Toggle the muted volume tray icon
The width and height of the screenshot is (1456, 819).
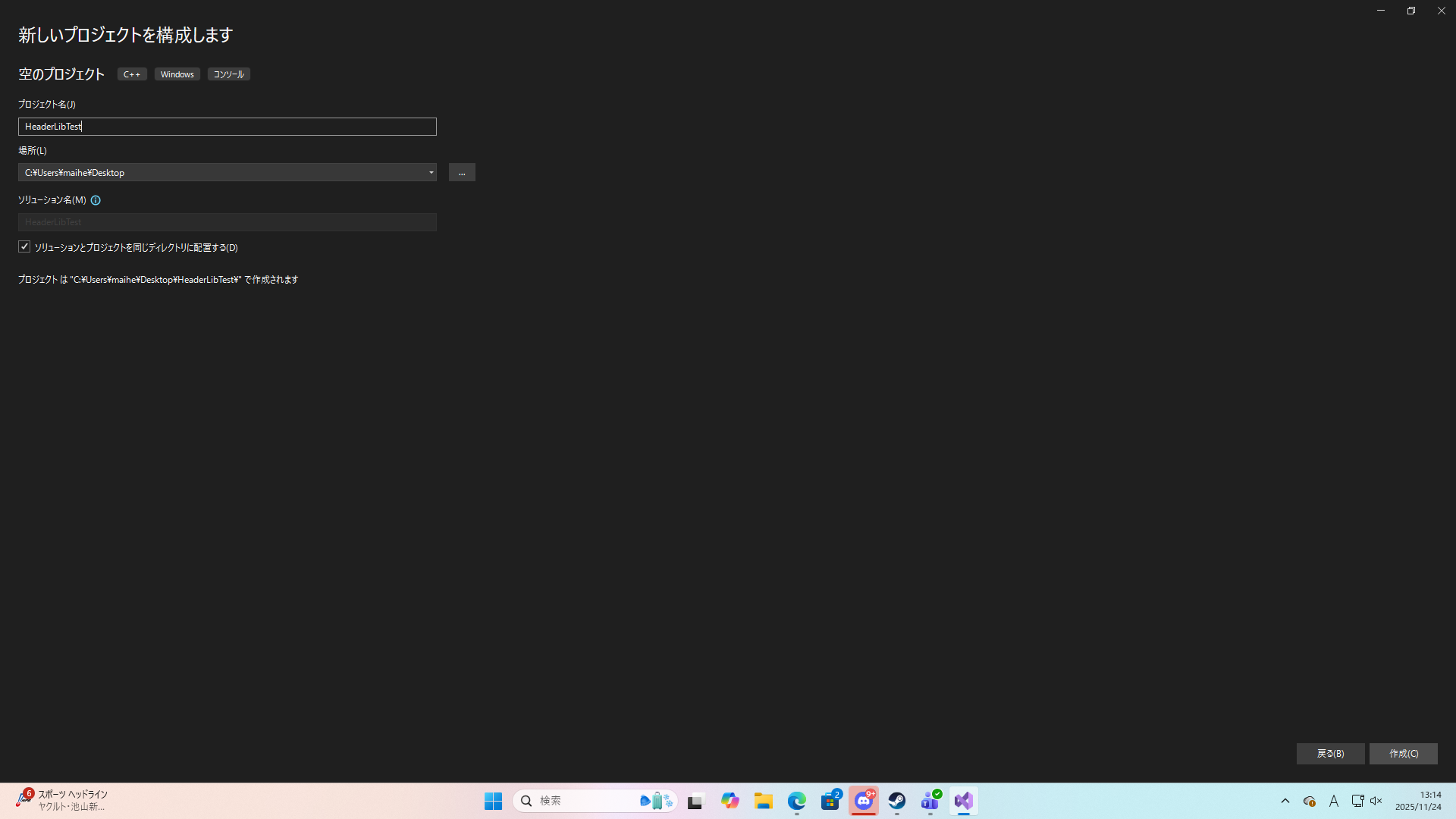coord(1376,801)
